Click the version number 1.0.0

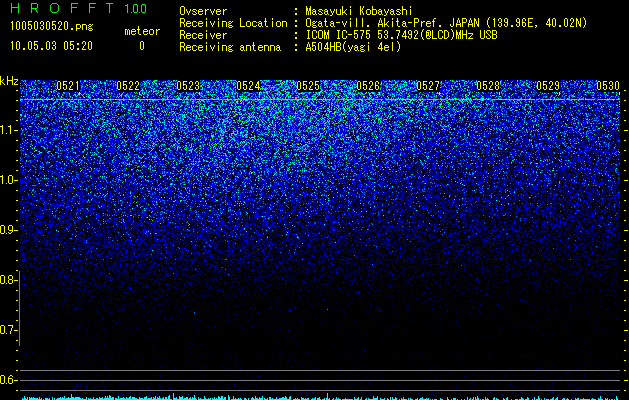[x=136, y=8]
